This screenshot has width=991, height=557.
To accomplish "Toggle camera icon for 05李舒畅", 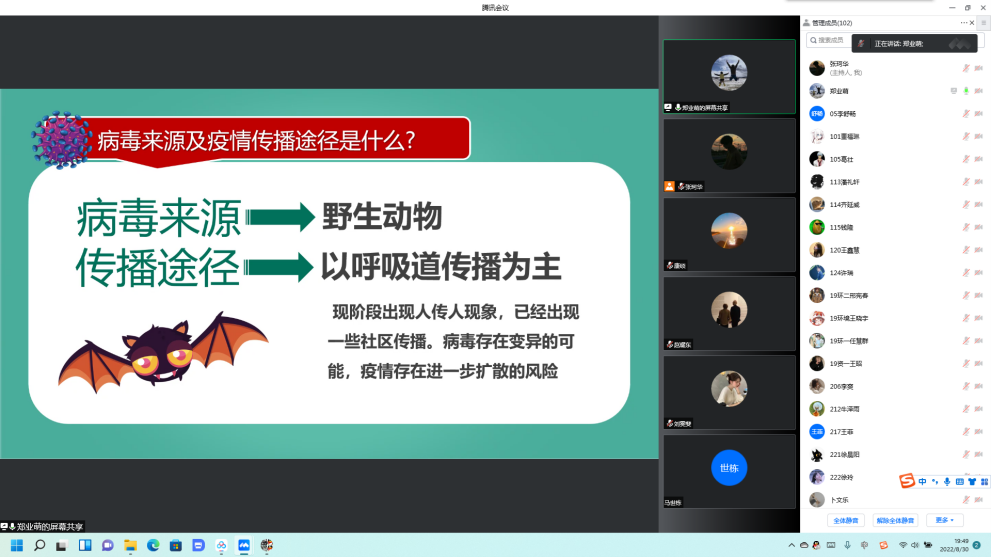I will [978, 114].
